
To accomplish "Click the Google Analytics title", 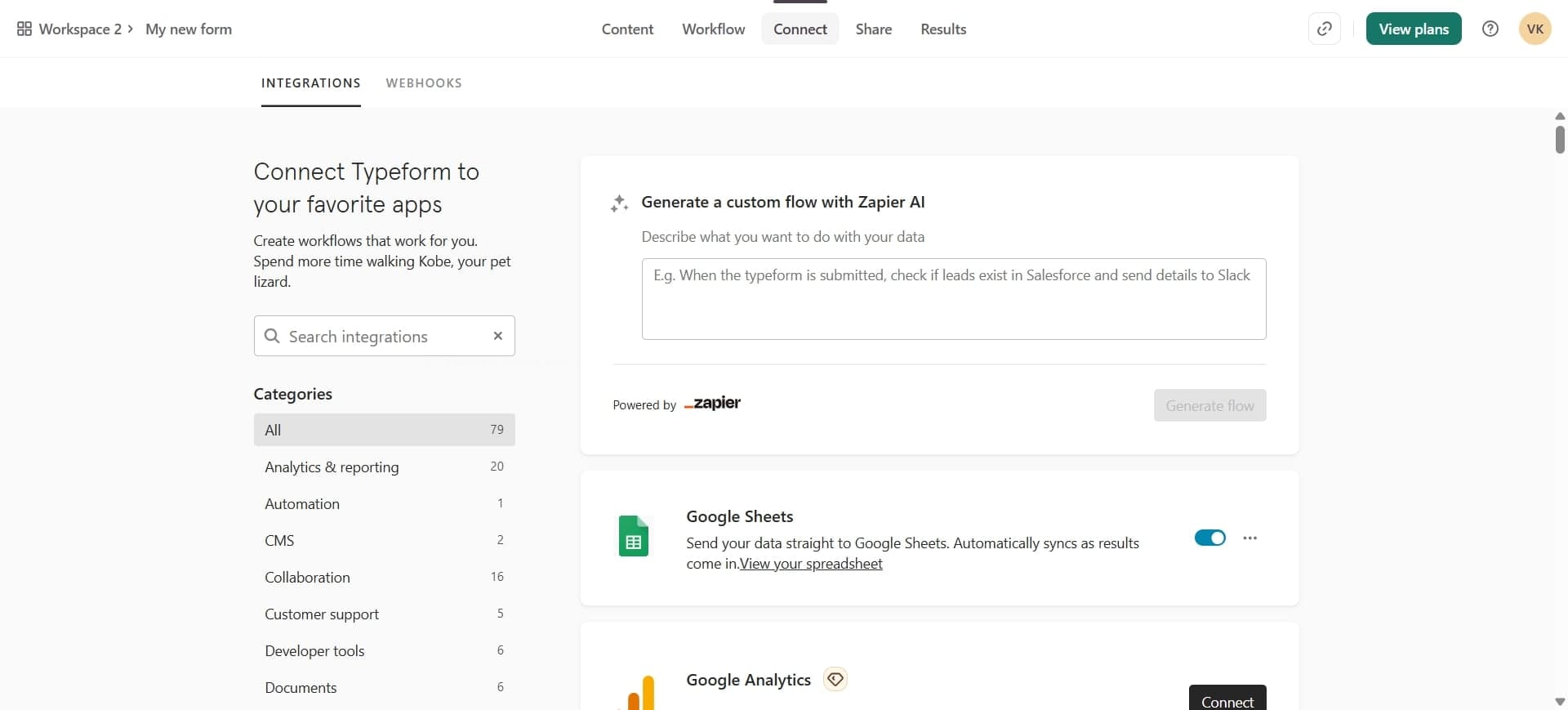I will (x=748, y=680).
